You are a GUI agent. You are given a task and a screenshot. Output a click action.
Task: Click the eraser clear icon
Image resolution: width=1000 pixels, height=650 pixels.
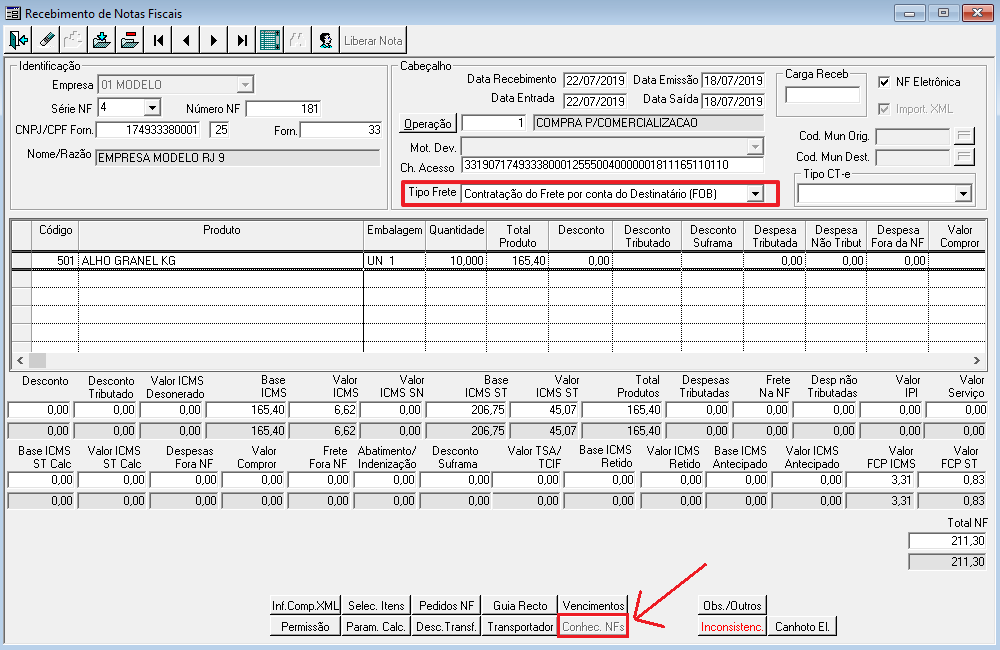pos(46,40)
